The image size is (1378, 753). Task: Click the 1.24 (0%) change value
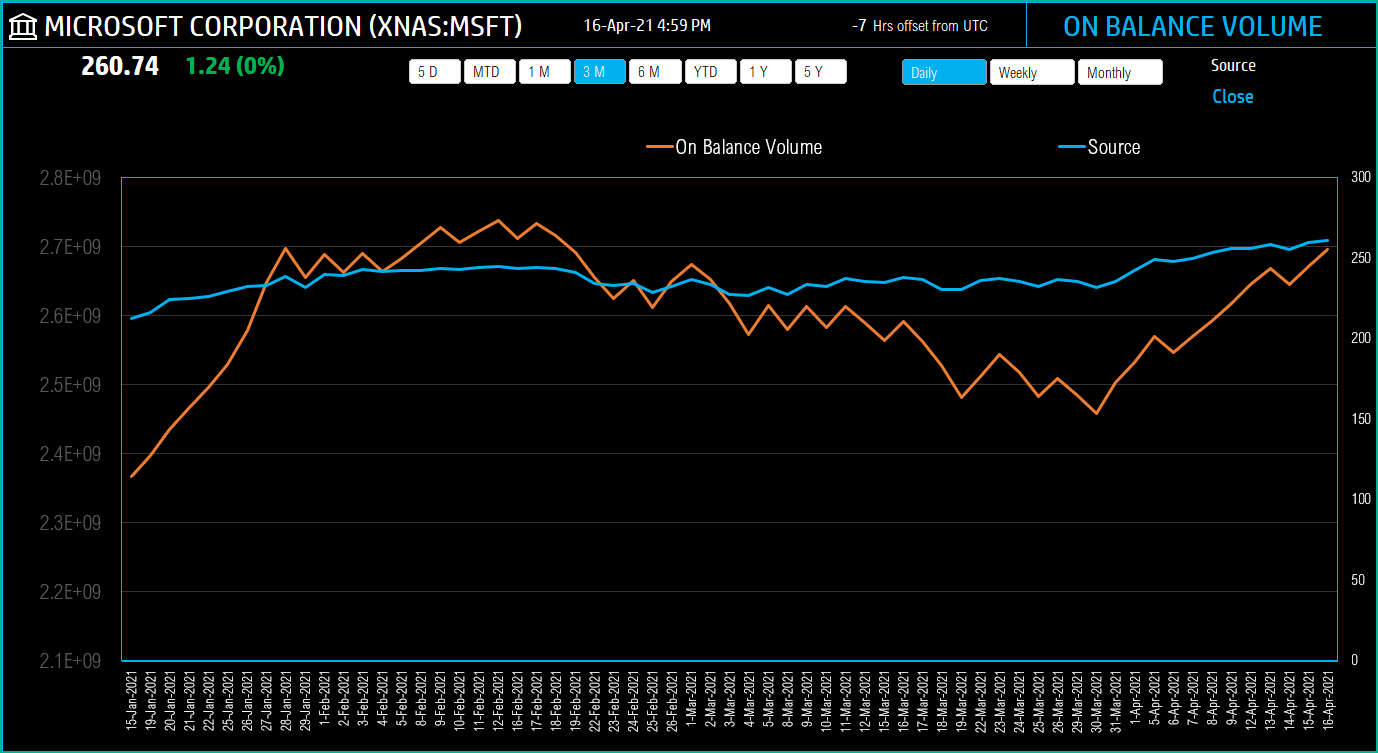235,67
